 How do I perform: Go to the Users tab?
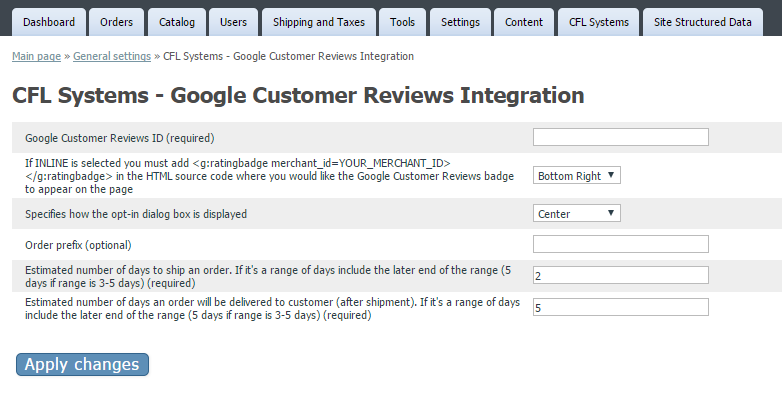click(x=233, y=22)
